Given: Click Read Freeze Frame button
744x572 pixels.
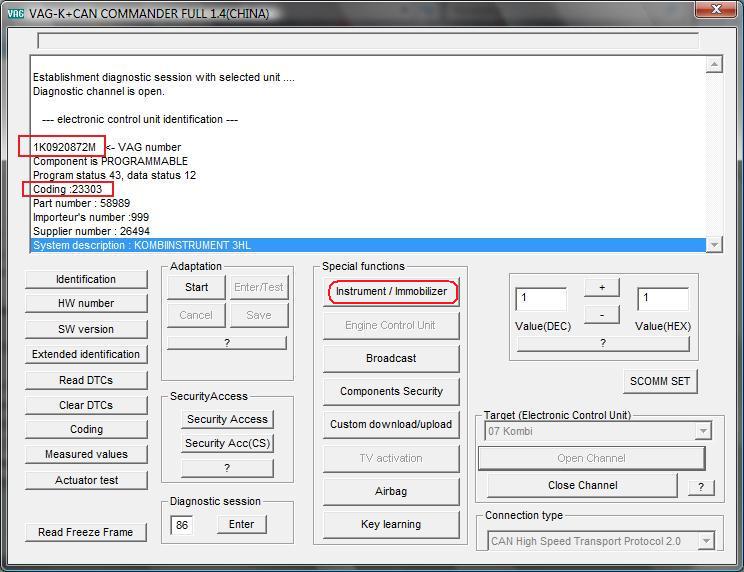Looking at the screenshot, I should 86,532.
